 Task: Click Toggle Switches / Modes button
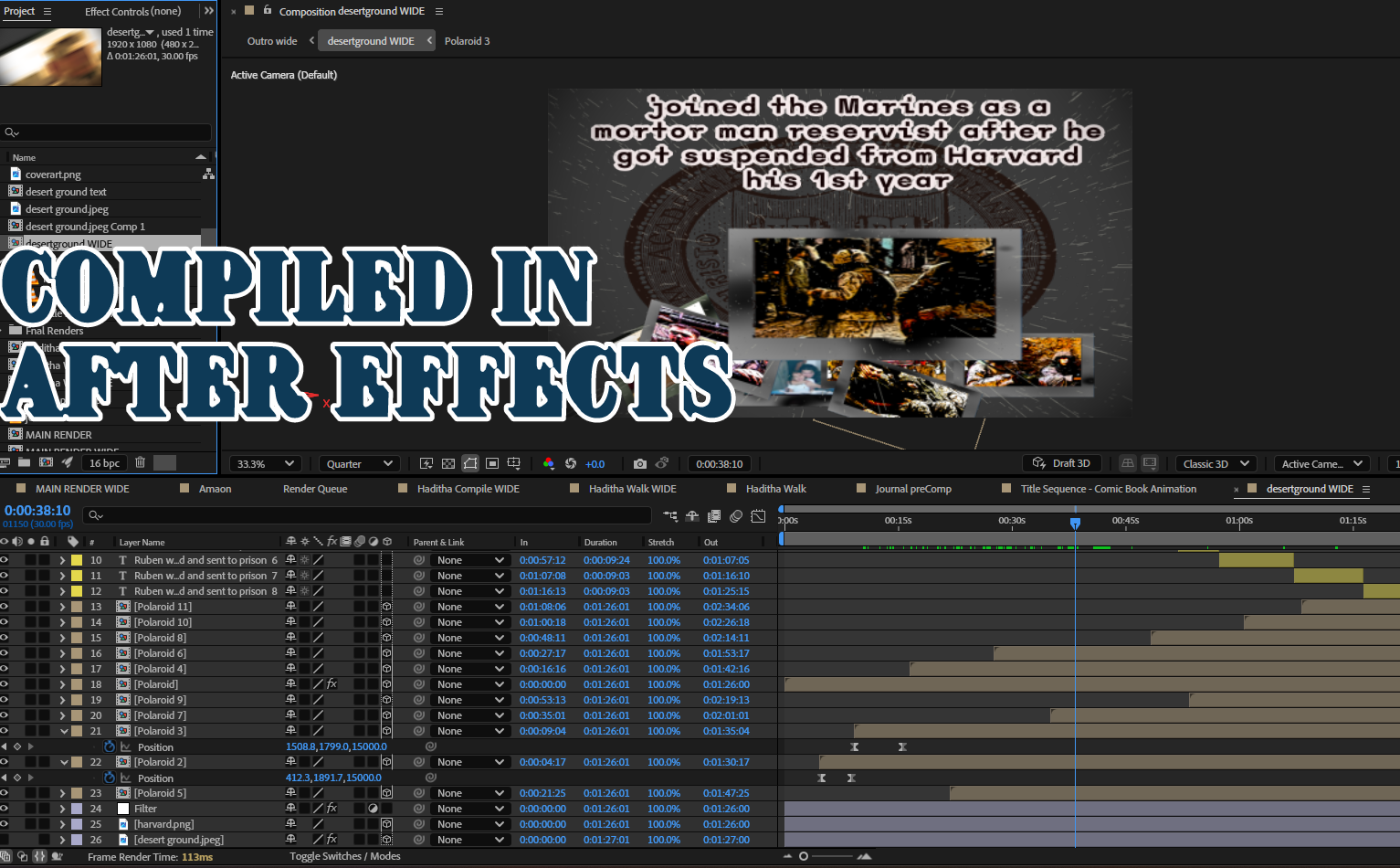click(345, 856)
